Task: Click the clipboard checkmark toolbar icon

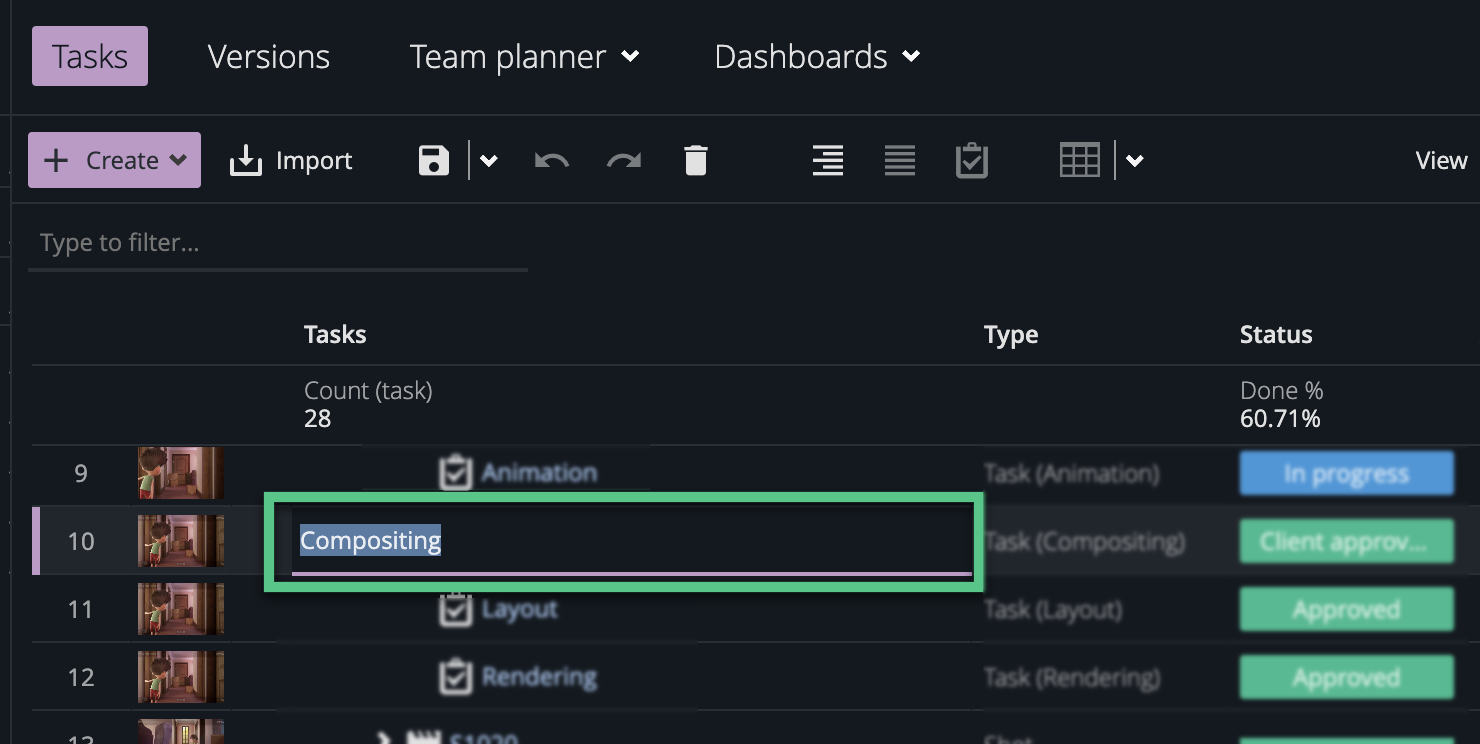Action: point(971,161)
